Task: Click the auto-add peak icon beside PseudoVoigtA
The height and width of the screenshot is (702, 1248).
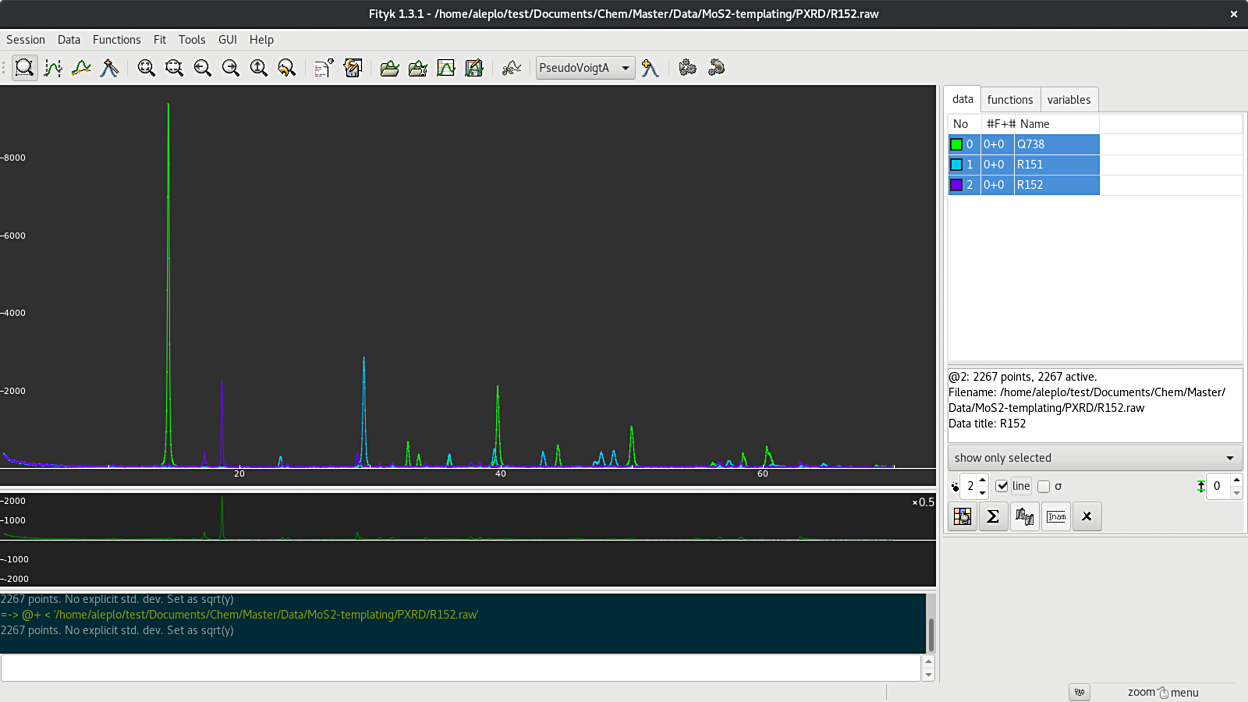Action: click(x=651, y=68)
